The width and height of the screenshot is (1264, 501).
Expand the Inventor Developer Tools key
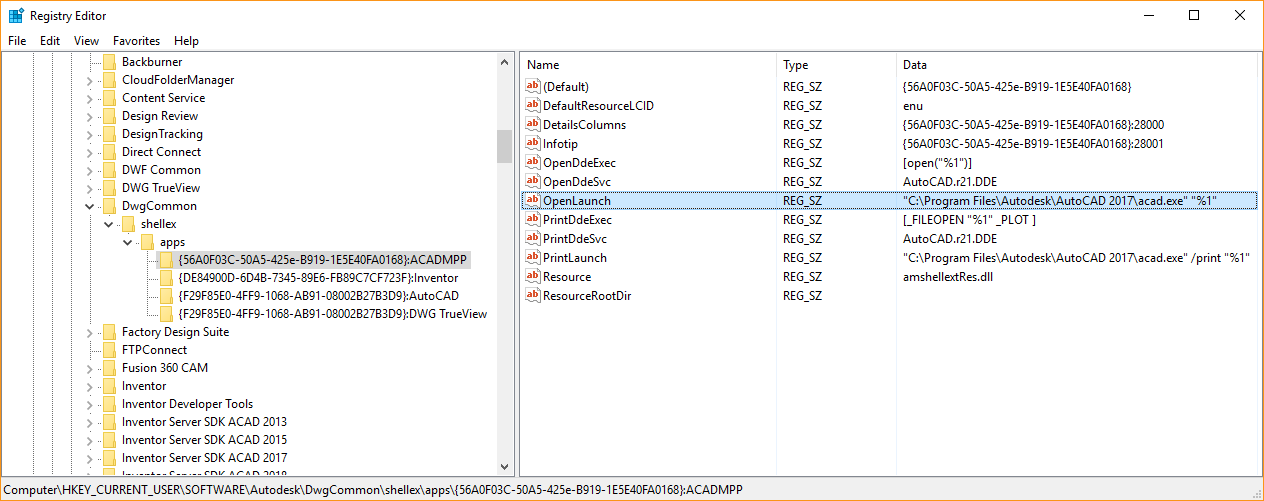(90, 404)
